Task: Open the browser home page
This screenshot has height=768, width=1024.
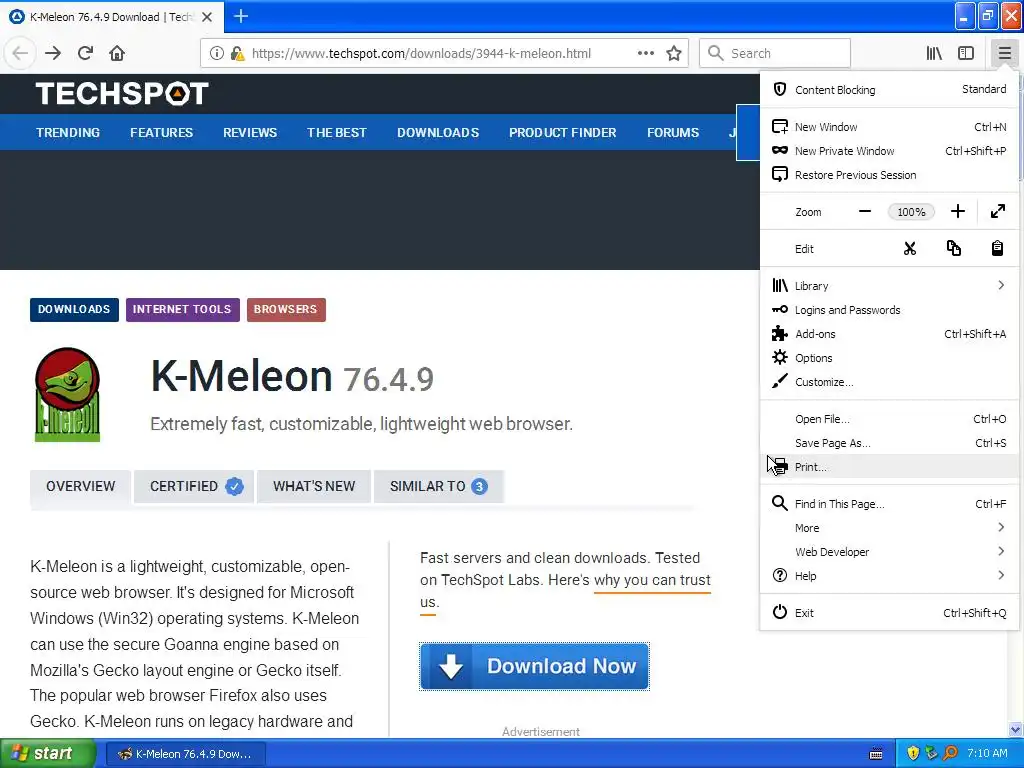Action: click(x=117, y=53)
